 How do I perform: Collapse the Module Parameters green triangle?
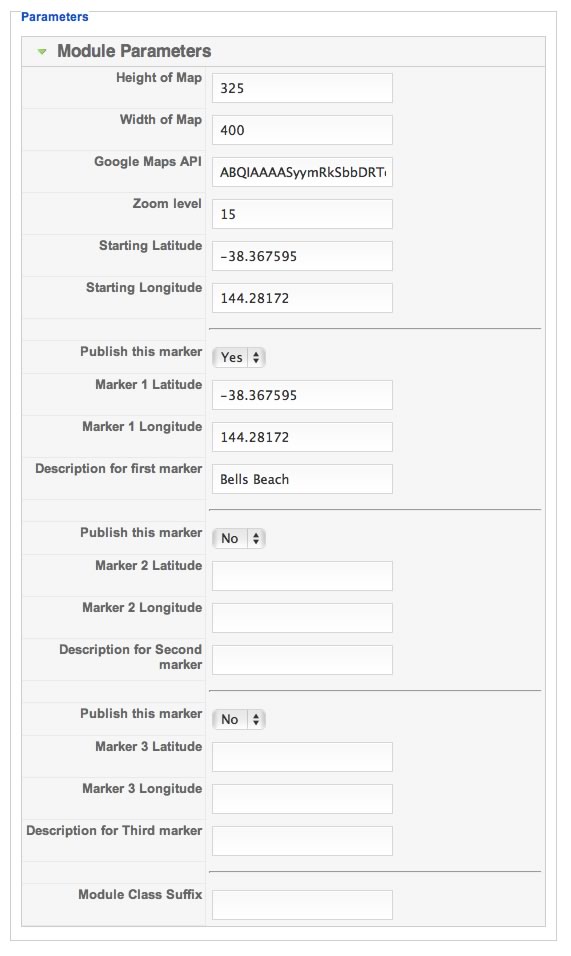point(42,52)
